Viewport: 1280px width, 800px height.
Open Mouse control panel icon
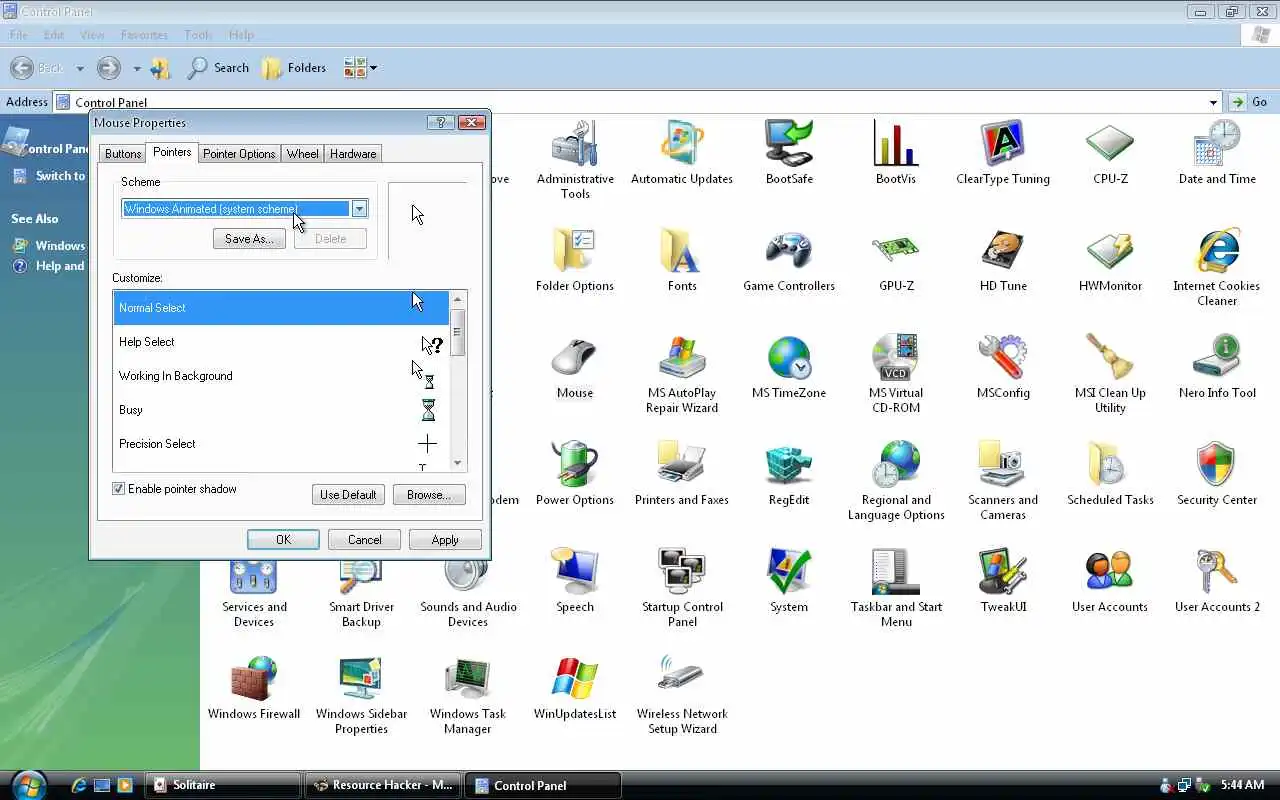coord(575,359)
